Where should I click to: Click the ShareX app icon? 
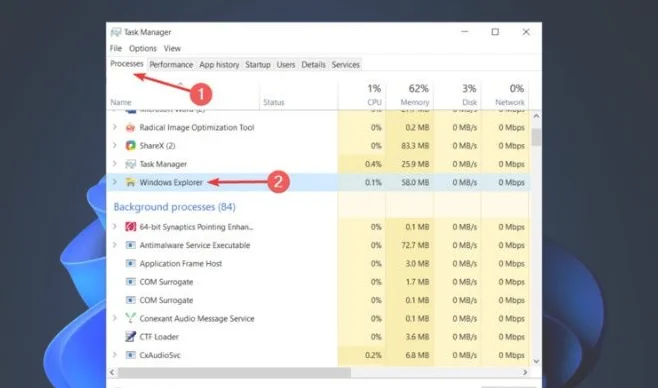point(131,146)
